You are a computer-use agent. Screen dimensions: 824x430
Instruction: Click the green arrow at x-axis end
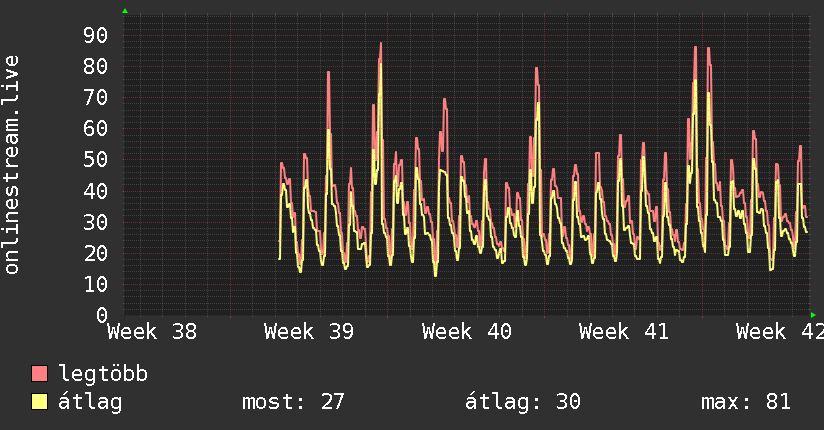(813, 315)
